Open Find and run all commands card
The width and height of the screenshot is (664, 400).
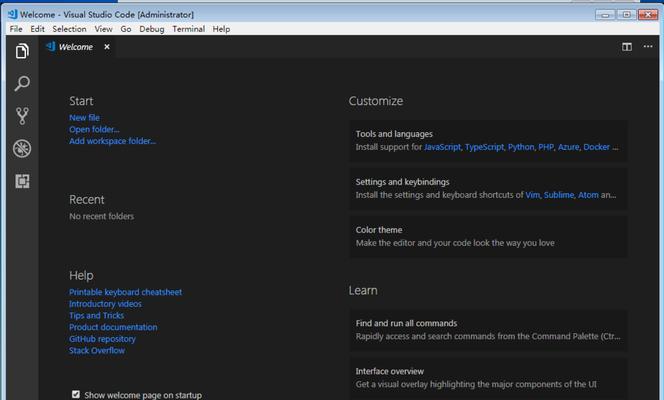point(488,330)
